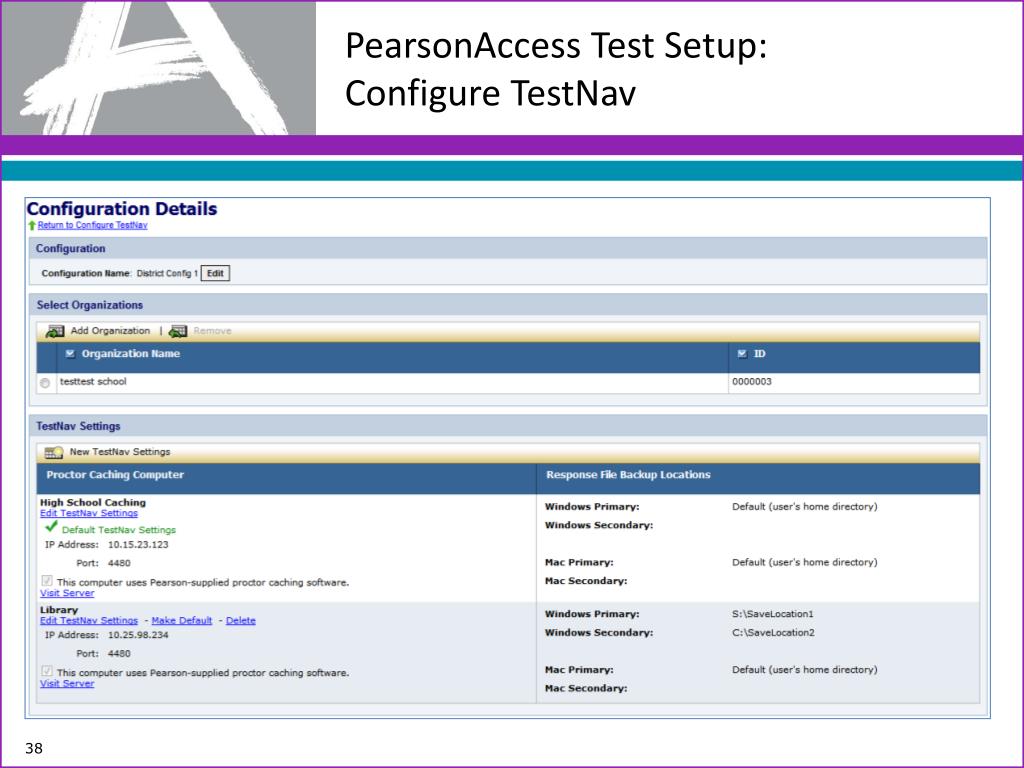The image size is (1024, 768).
Task: Click the testtest school organization name
Action: click(x=93, y=381)
